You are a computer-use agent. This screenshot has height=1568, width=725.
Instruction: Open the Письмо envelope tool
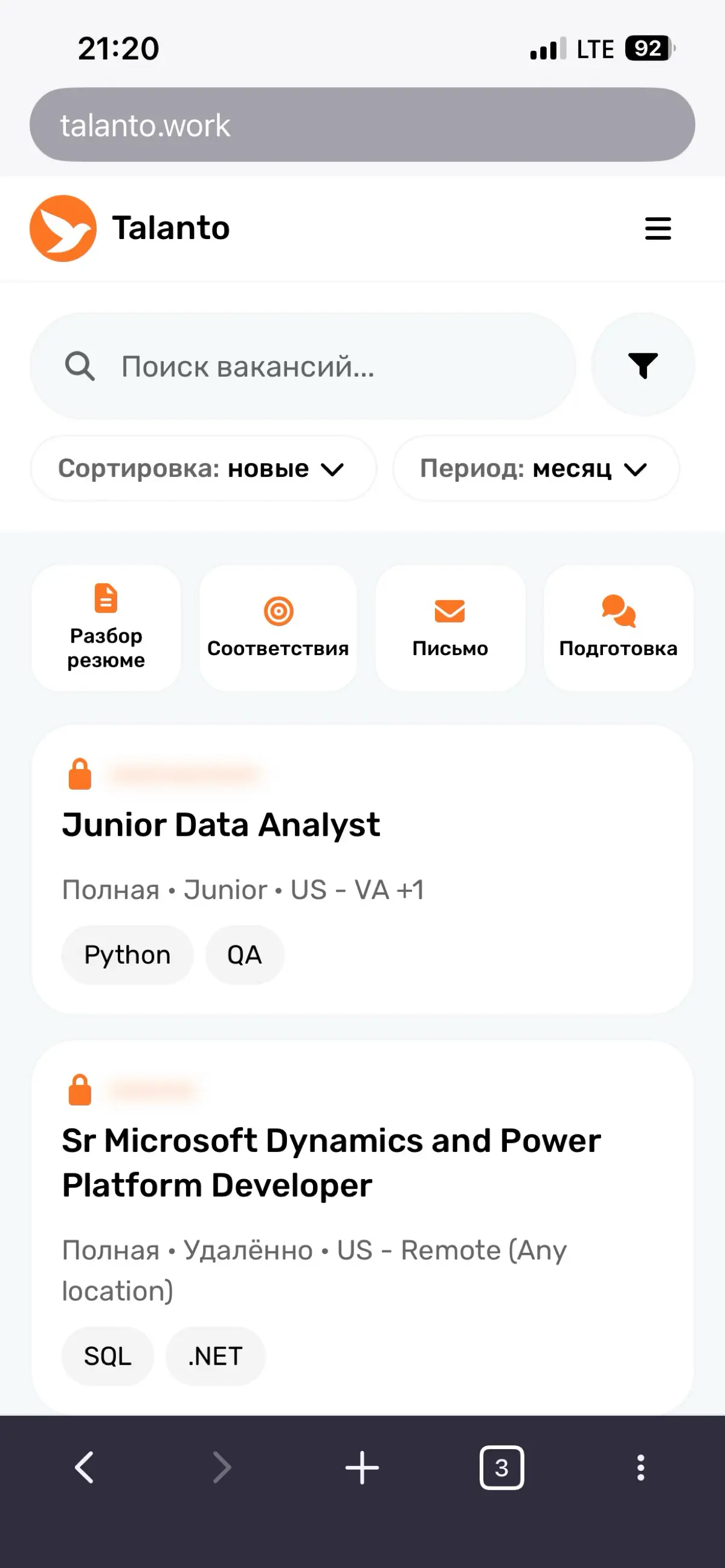[x=449, y=627]
